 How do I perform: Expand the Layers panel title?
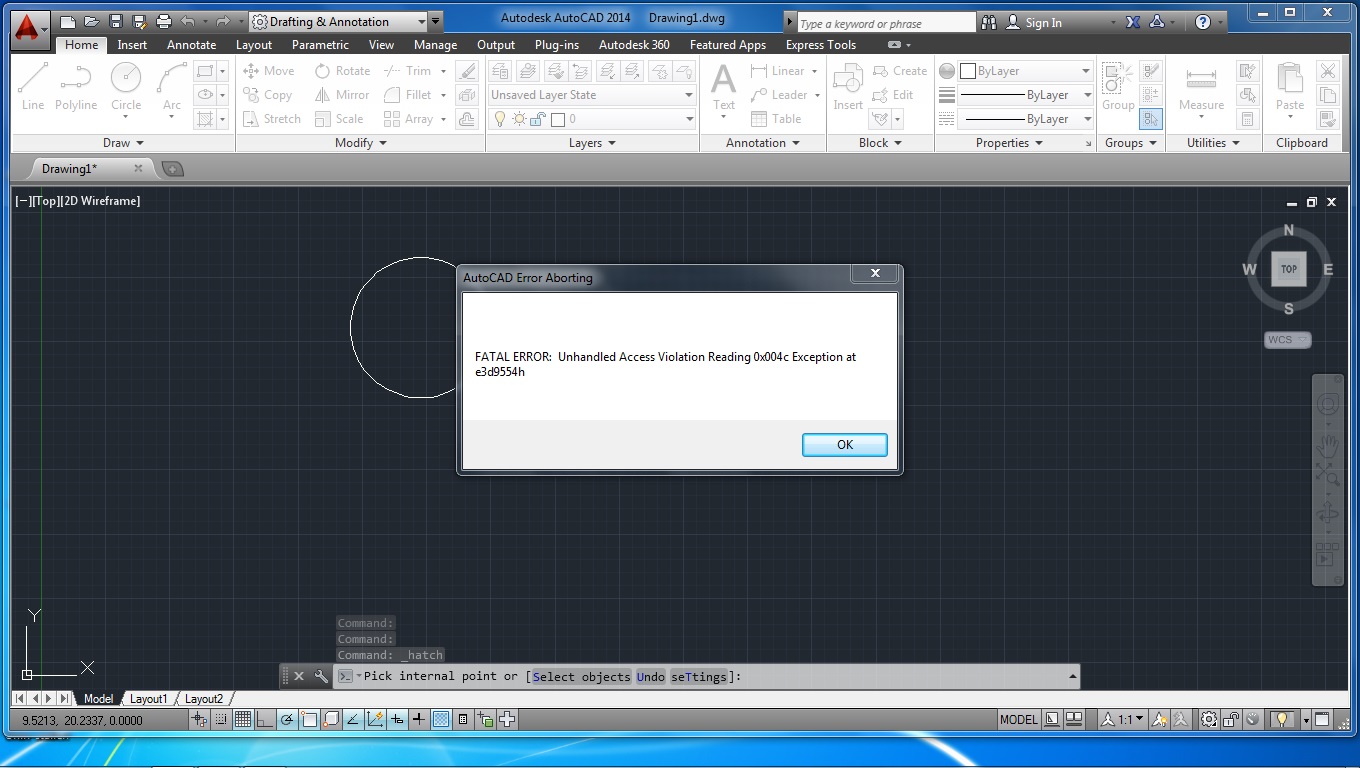[x=592, y=143]
